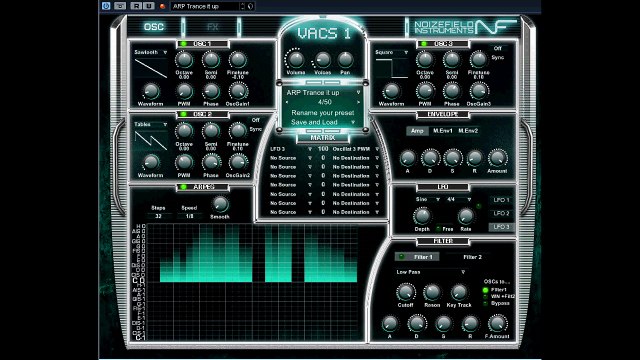640x360 pixels.
Task: Click the arpeggiator Steps value 32
Action: 158,216
